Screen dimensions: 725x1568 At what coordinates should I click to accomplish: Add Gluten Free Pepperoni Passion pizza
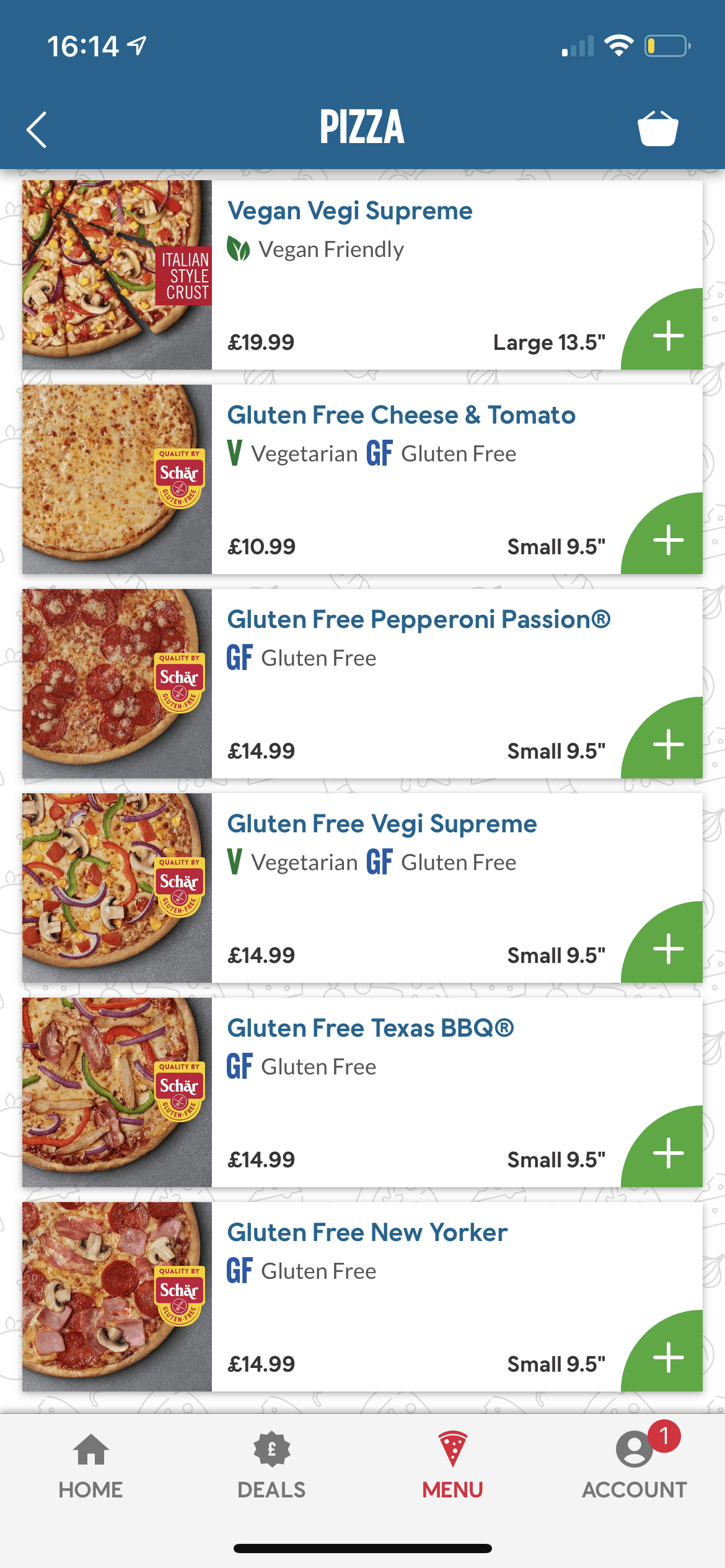coord(668,744)
